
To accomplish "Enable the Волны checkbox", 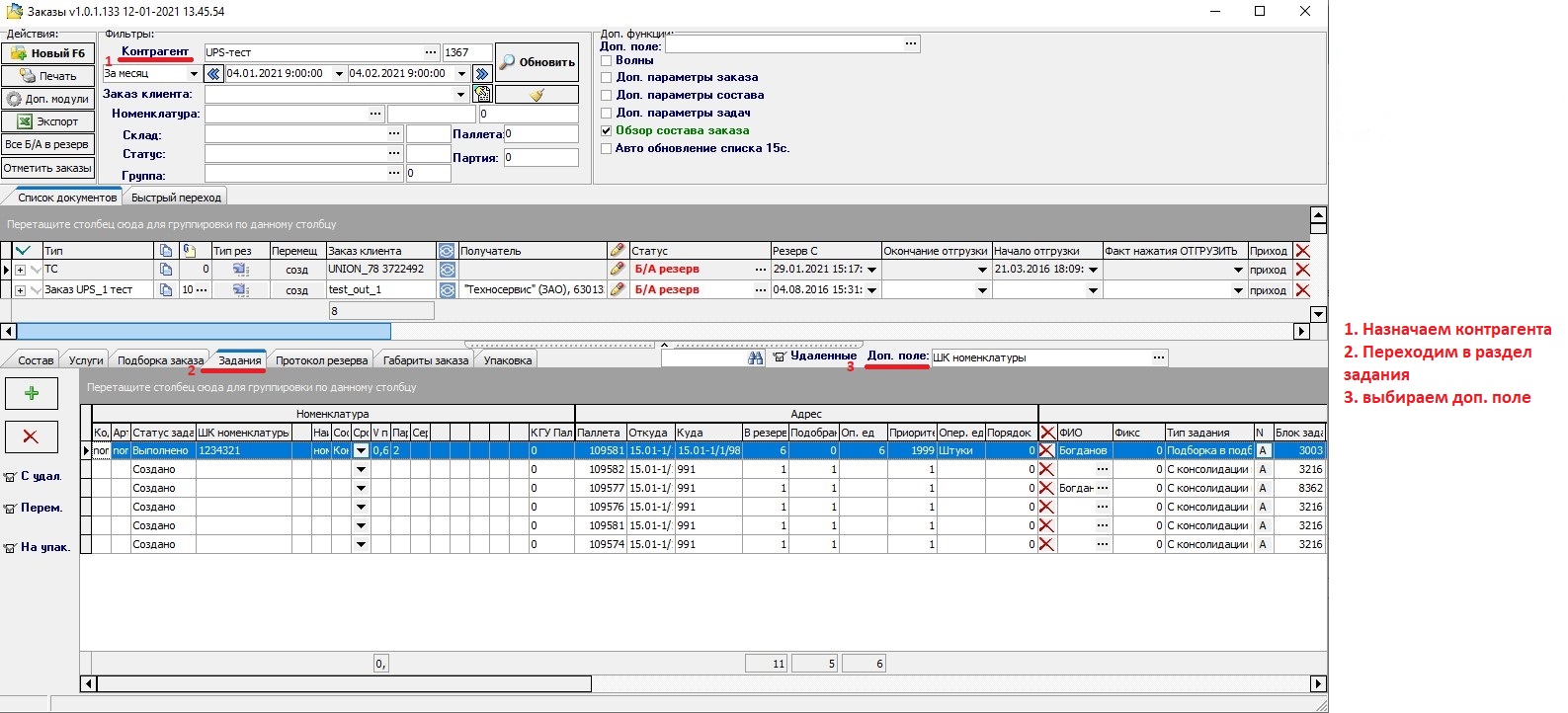I will tap(607, 60).
